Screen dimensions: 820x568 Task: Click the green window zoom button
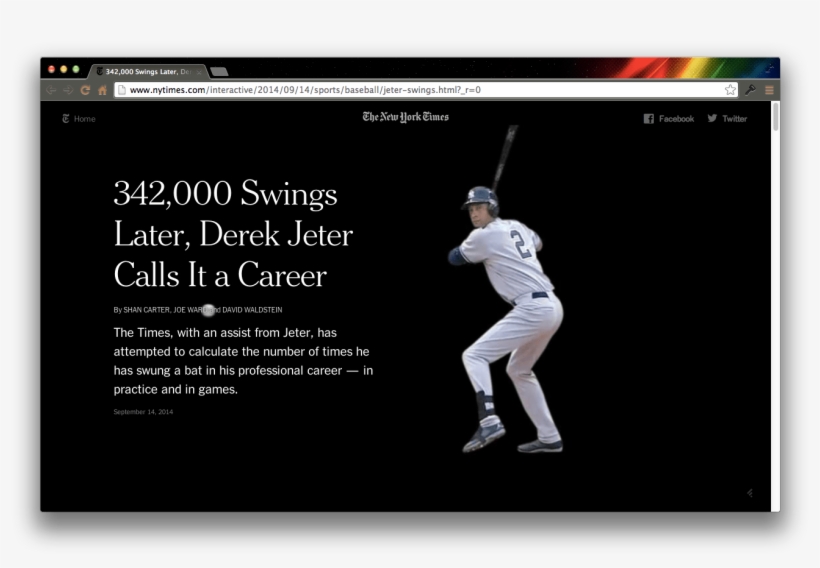tap(76, 69)
